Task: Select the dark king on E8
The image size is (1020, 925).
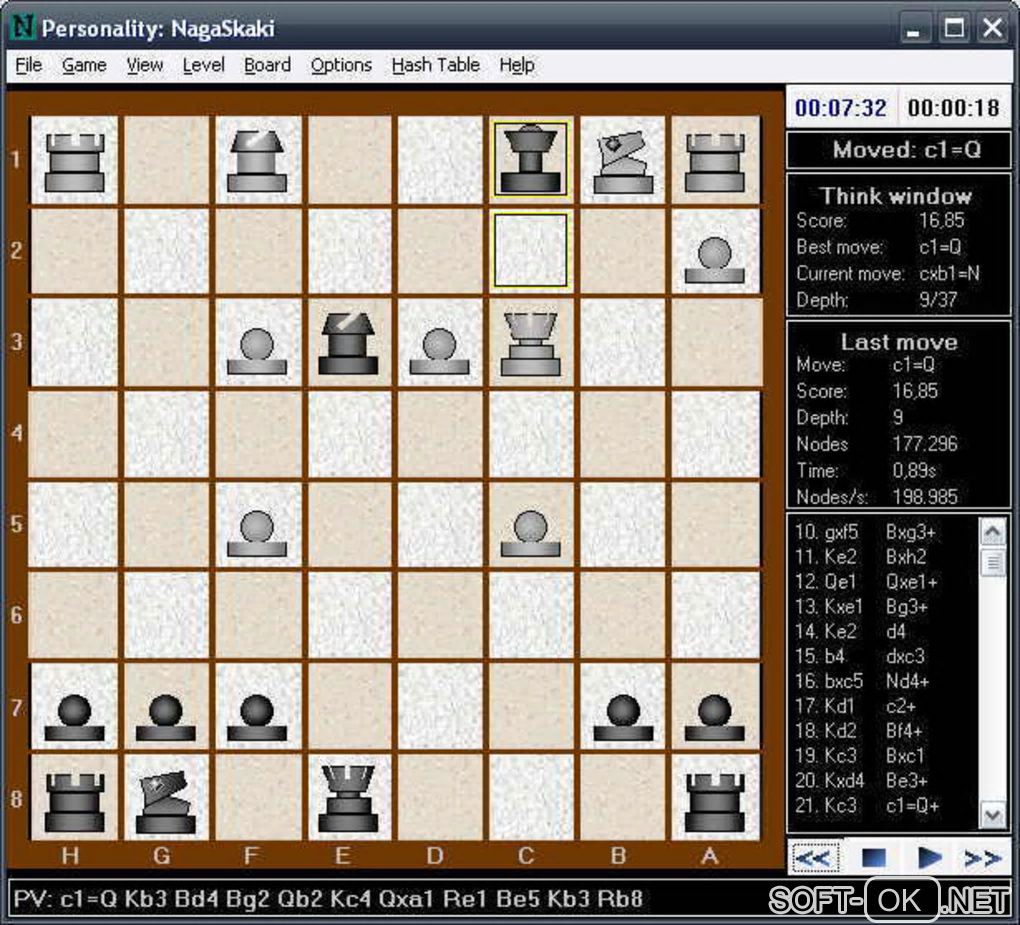Action: point(348,799)
